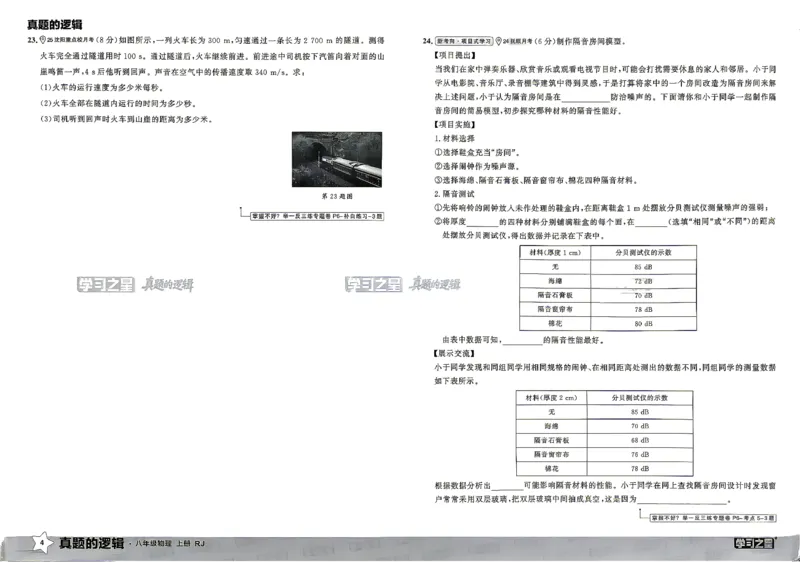
Task: Click the '真题的逻辑' heading at top left
Action: (55, 24)
